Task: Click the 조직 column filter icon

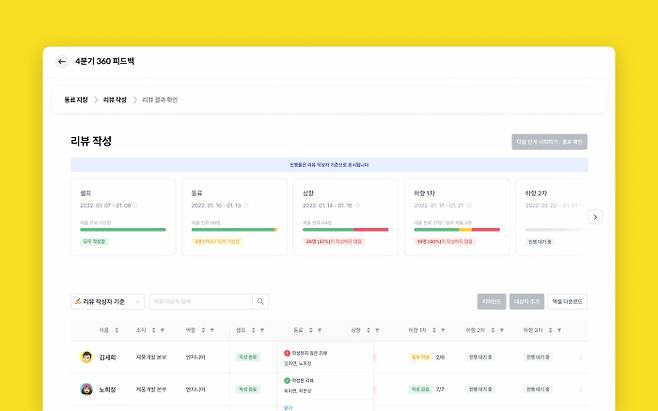Action: tap(162, 330)
